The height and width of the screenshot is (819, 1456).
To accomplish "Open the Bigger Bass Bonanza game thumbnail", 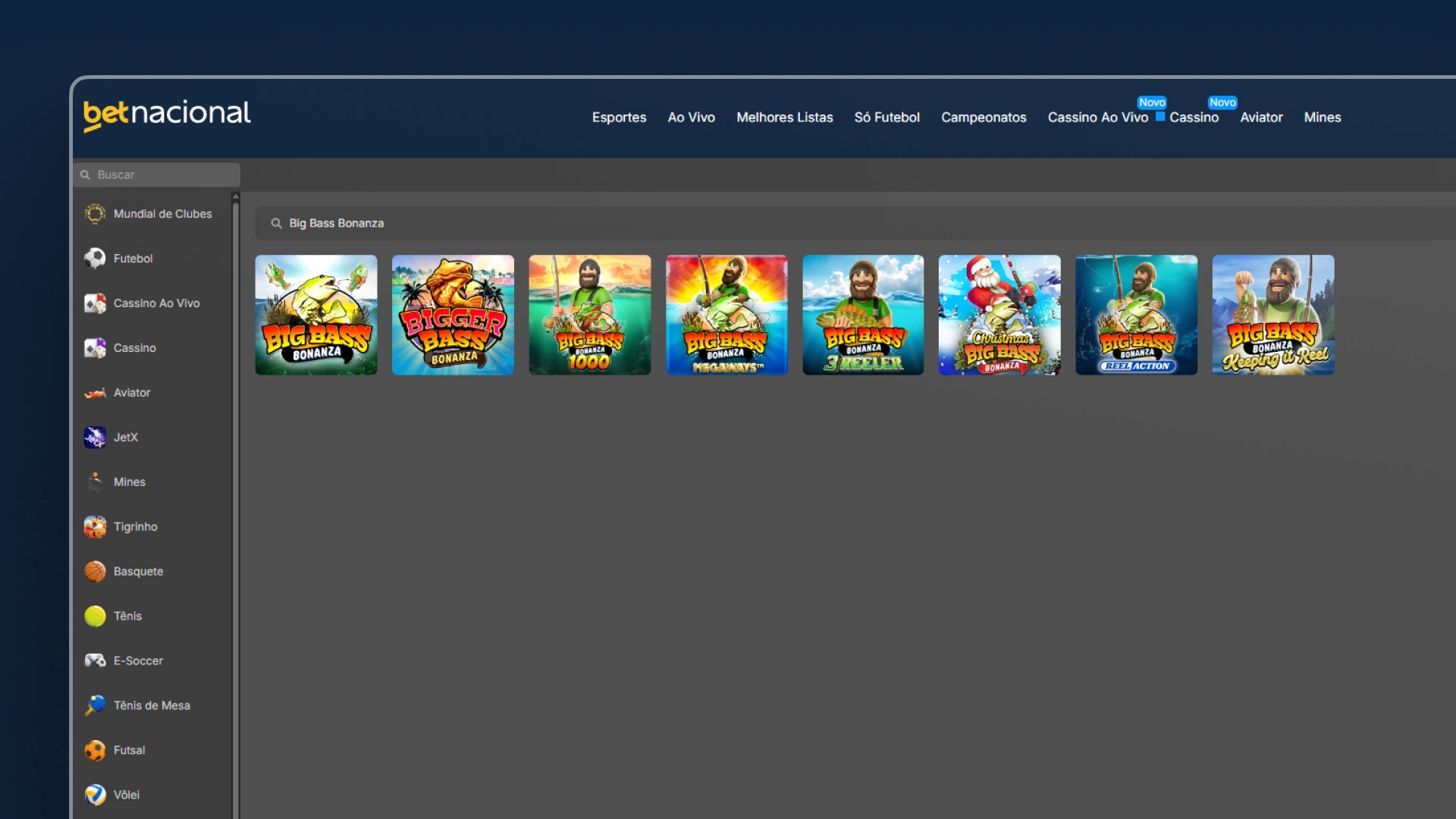I will (453, 315).
